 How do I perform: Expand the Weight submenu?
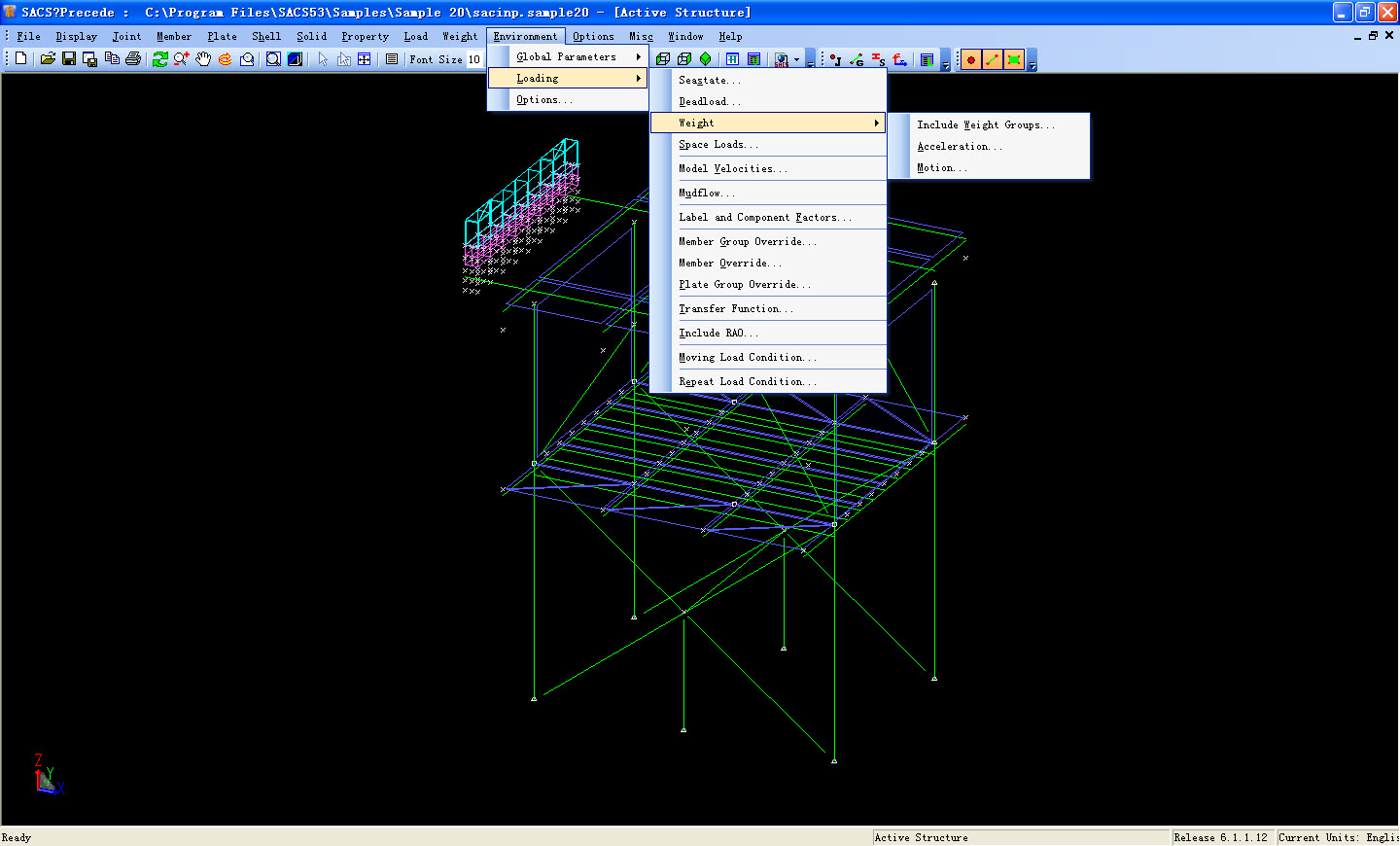coord(768,123)
